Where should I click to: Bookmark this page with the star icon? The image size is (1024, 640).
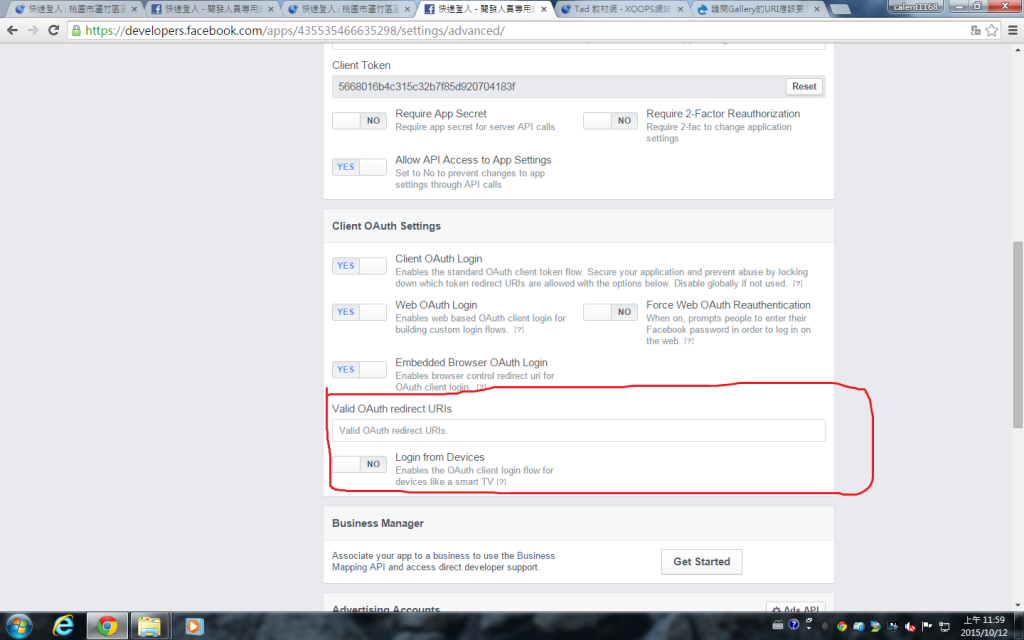[x=992, y=30]
